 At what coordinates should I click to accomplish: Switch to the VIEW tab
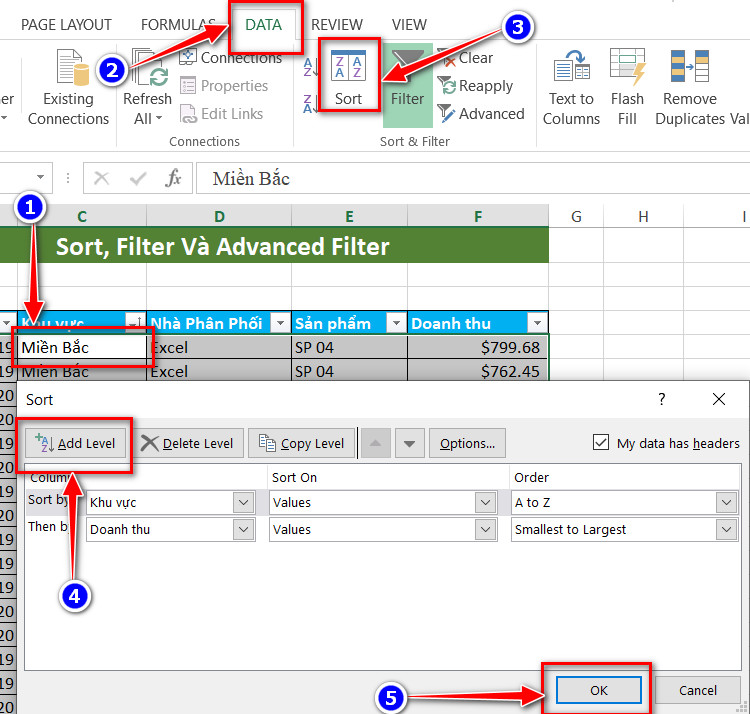coord(409,24)
